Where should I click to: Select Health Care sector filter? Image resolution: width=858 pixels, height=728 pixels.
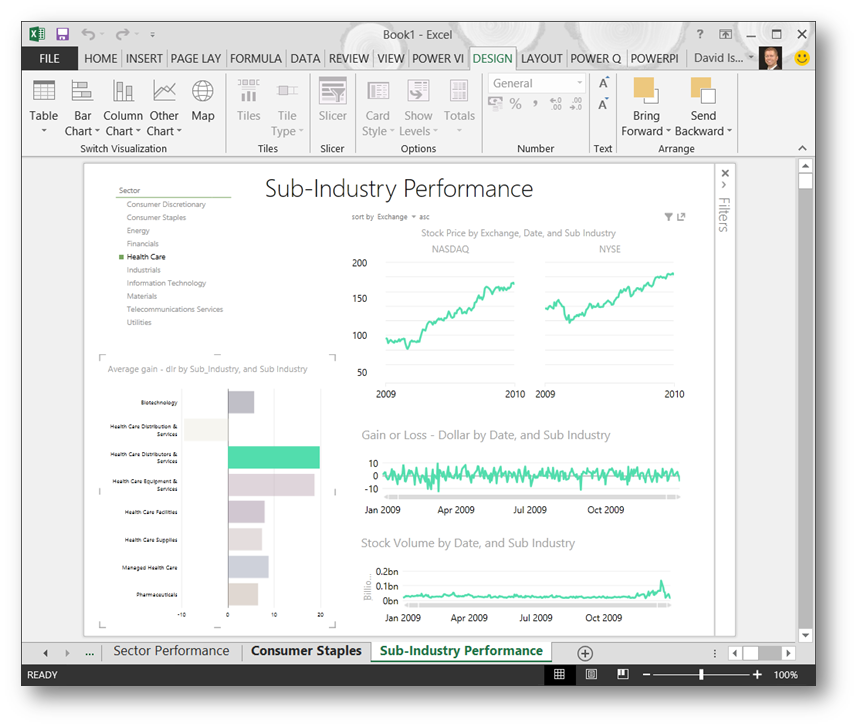[146, 257]
